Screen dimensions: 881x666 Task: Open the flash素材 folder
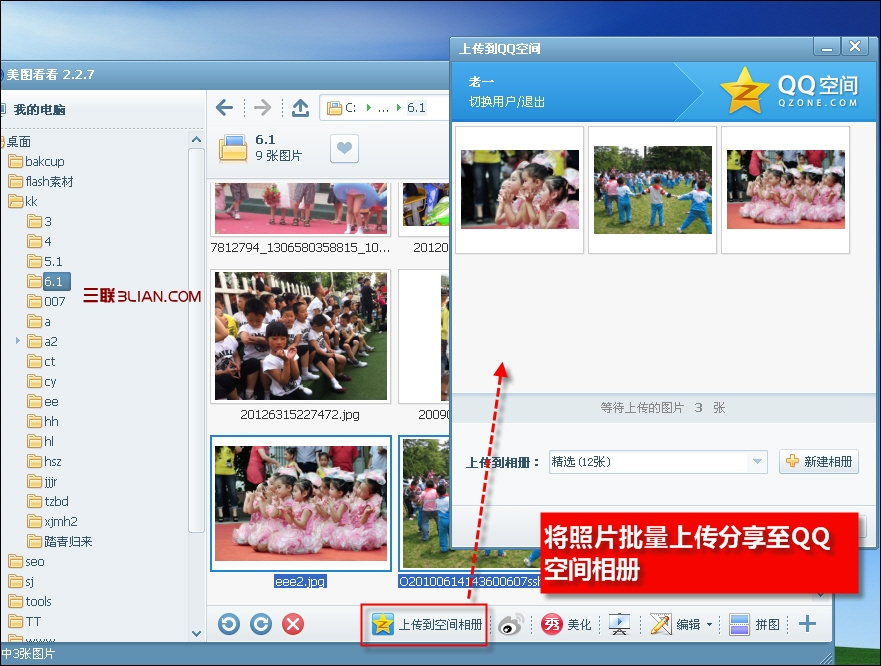pos(41,182)
